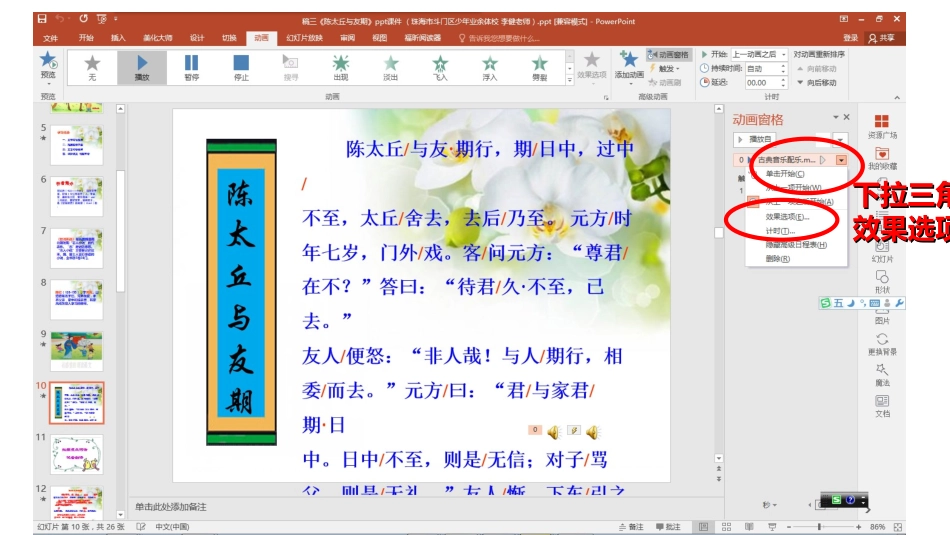
Task: Open the 文件 (File) tab
Action: point(50,38)
